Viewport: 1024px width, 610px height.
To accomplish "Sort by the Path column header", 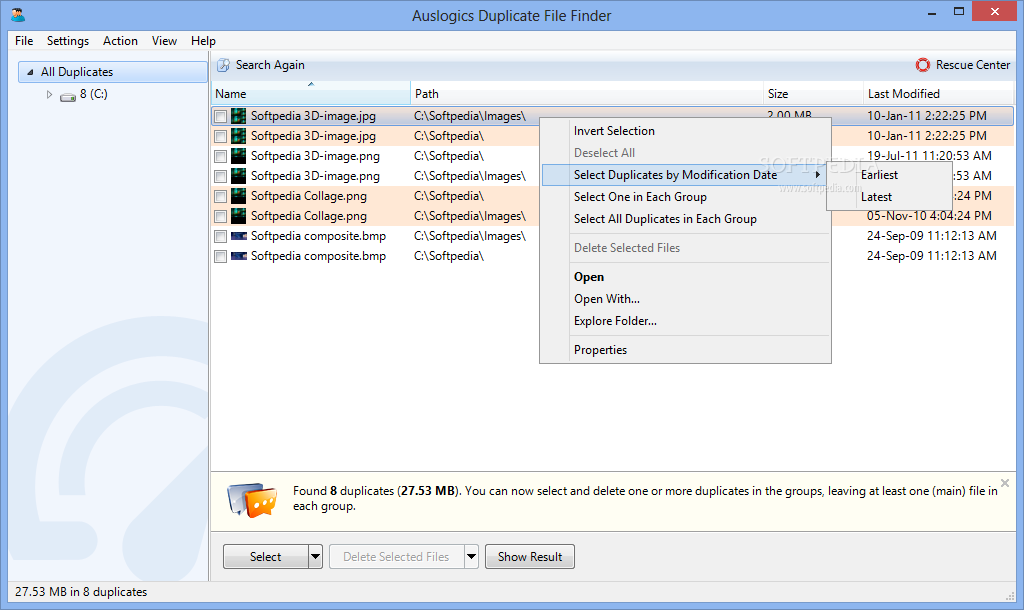I will tap(587, 93).
